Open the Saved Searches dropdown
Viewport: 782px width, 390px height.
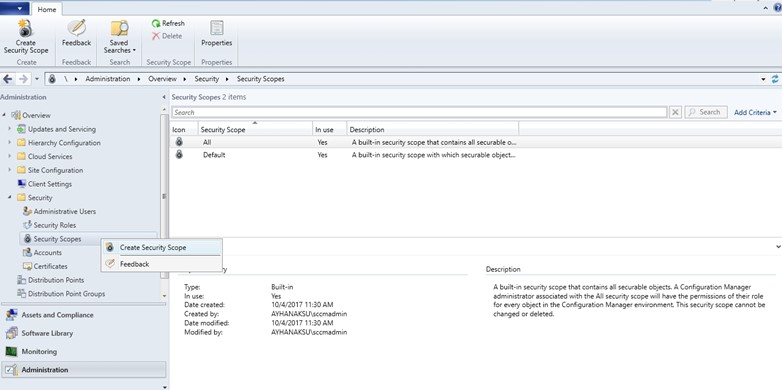pyautogui.click(x=120, y=37)
